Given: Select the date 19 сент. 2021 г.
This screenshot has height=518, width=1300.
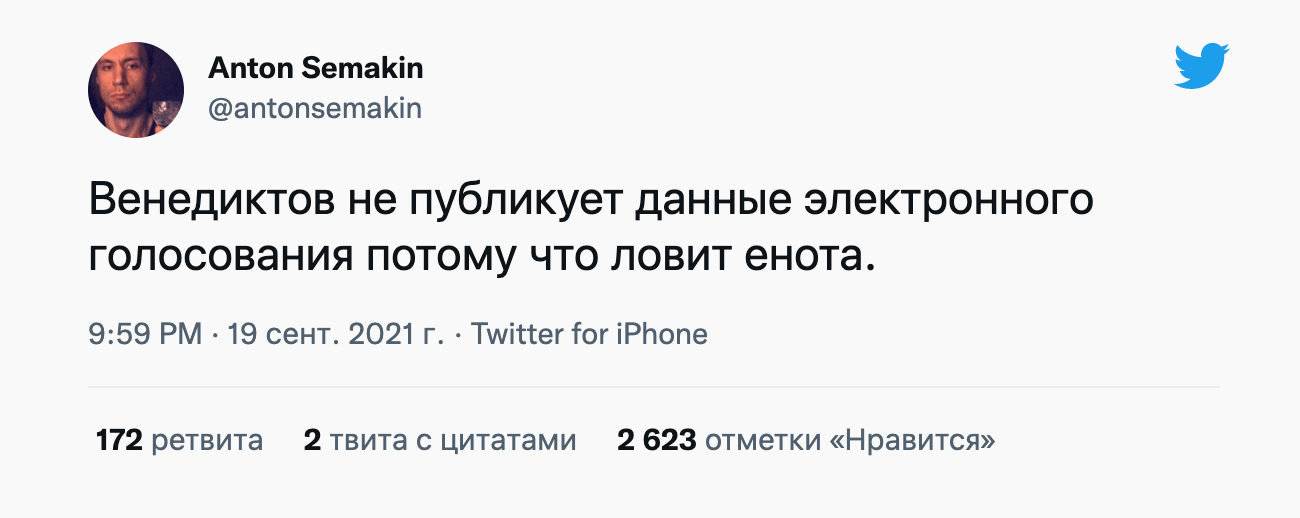Looking at the screenshot, I should tap(335, 333).
